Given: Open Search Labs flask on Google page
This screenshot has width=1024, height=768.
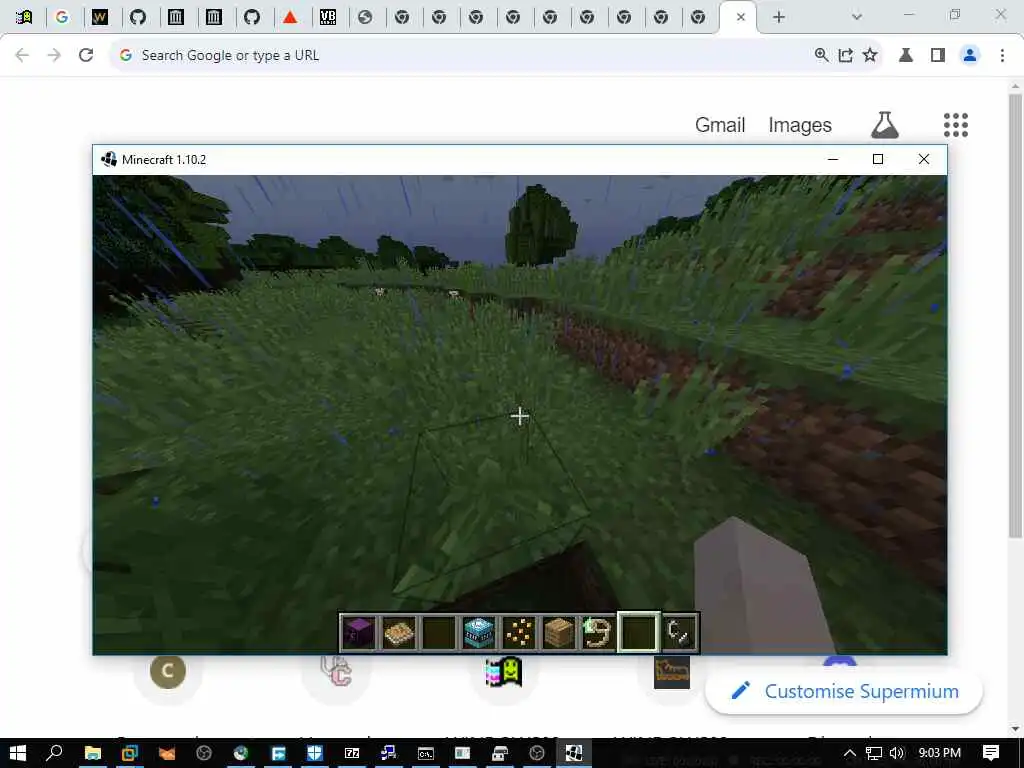Looking at the screenshot, I should click(885, 125).
